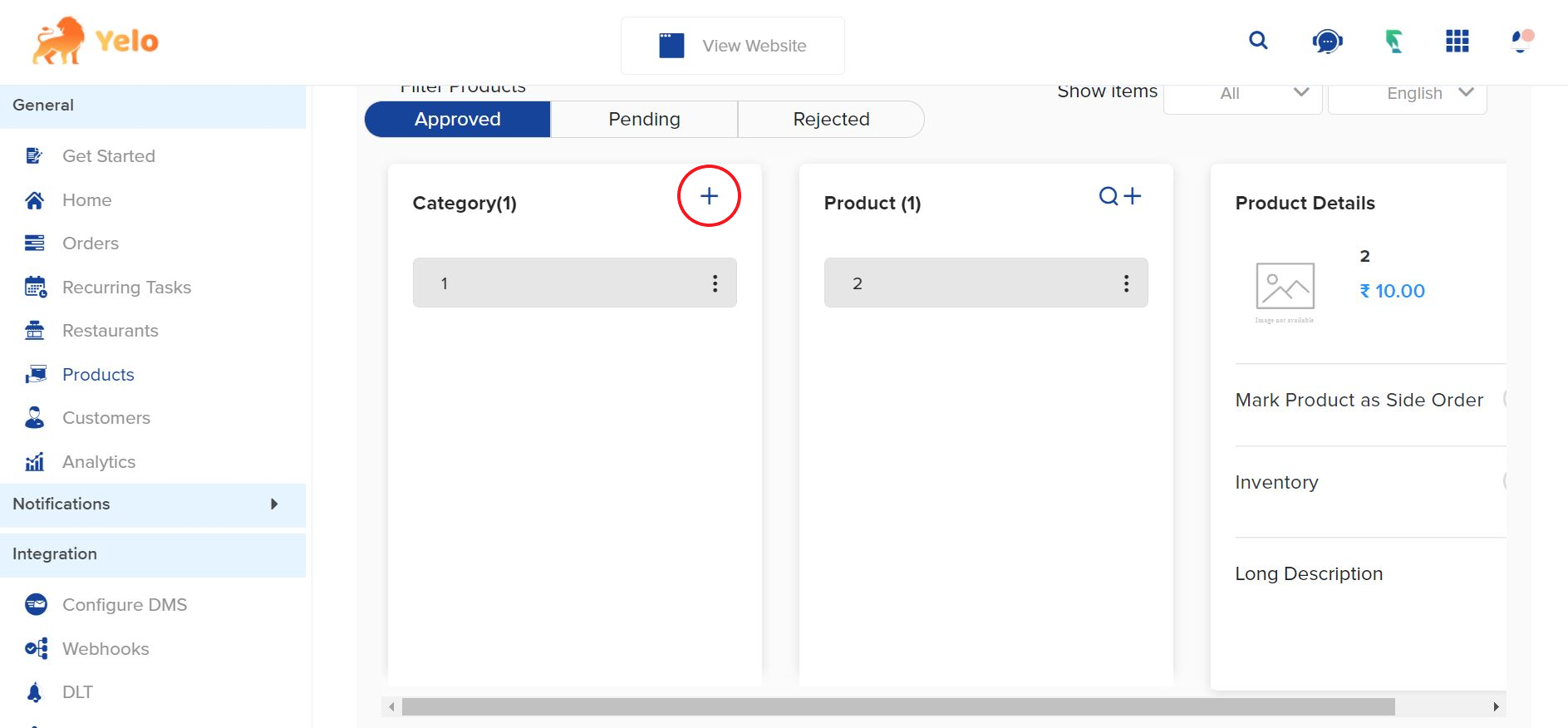Open Configure DMS in sidebar
The width and height of the screenshot is (1568, 728).
click(x=125, y=604)
